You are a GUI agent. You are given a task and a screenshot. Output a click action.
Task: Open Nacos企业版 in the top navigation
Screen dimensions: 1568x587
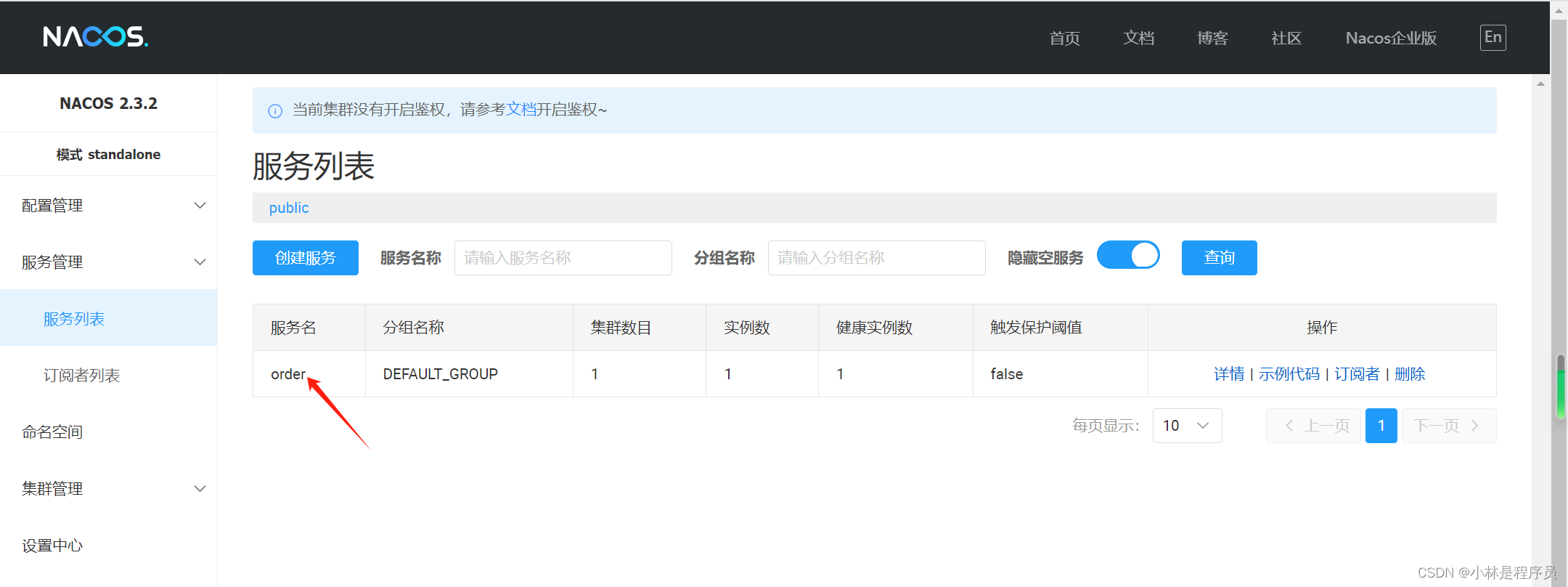pos(1391,38)
